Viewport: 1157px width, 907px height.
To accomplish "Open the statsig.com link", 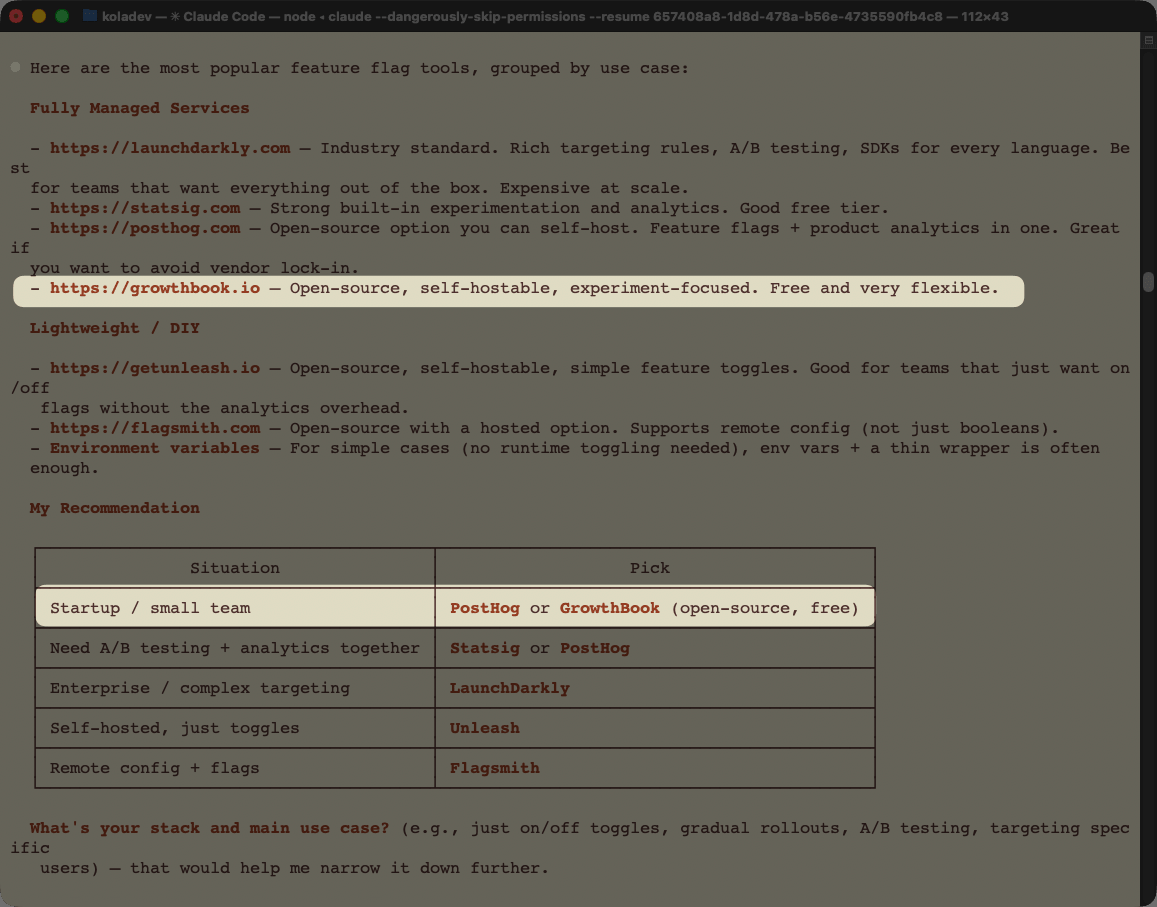I will pyautogui.click(x=145, y=208).
